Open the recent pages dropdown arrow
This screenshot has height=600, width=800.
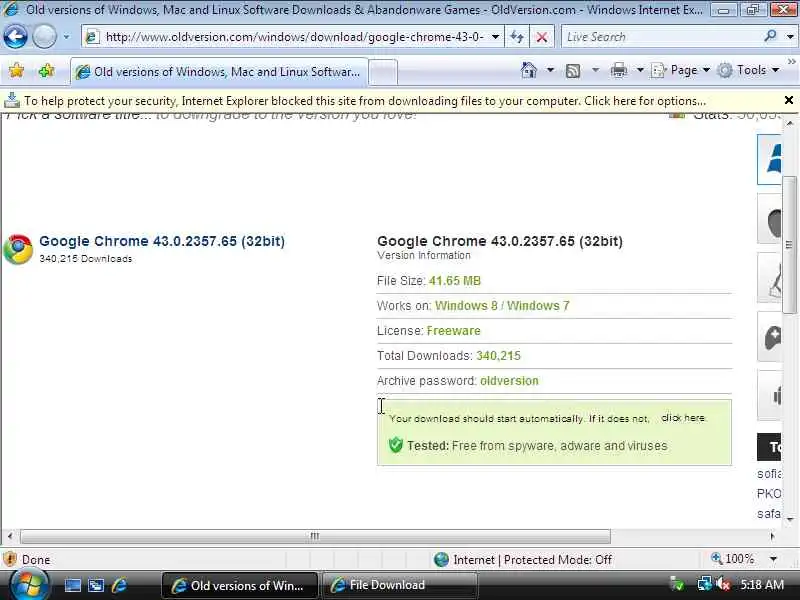coord(66,37)
